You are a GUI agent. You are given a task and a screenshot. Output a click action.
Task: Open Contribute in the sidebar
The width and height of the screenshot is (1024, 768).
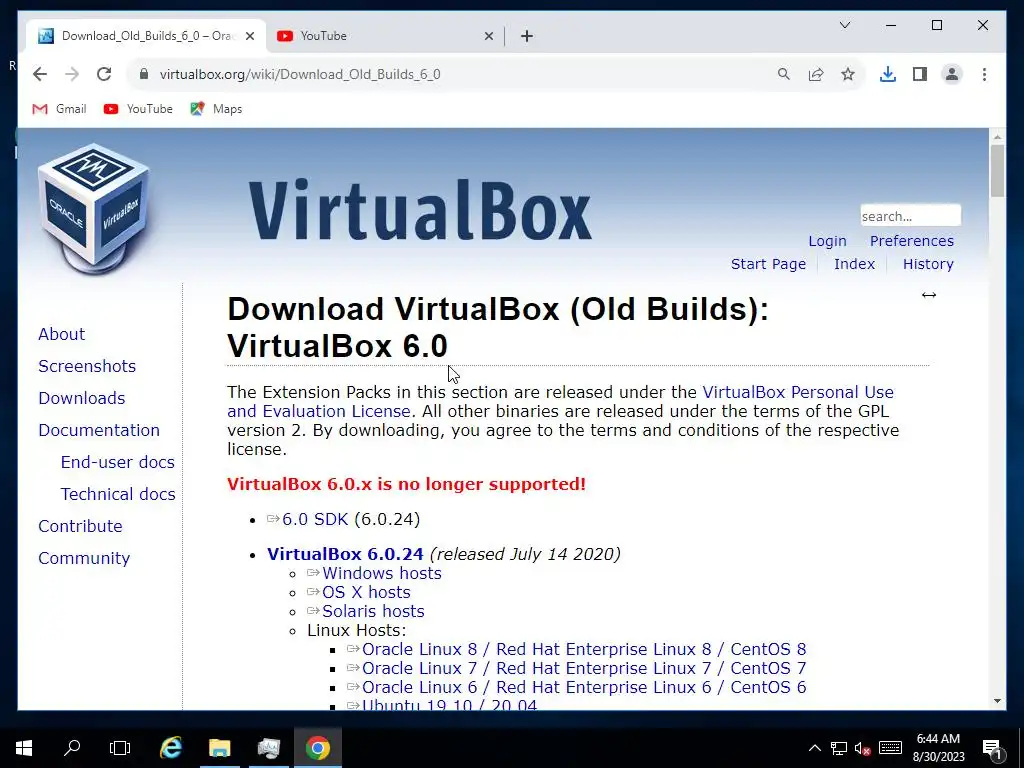tap(80, 526)
